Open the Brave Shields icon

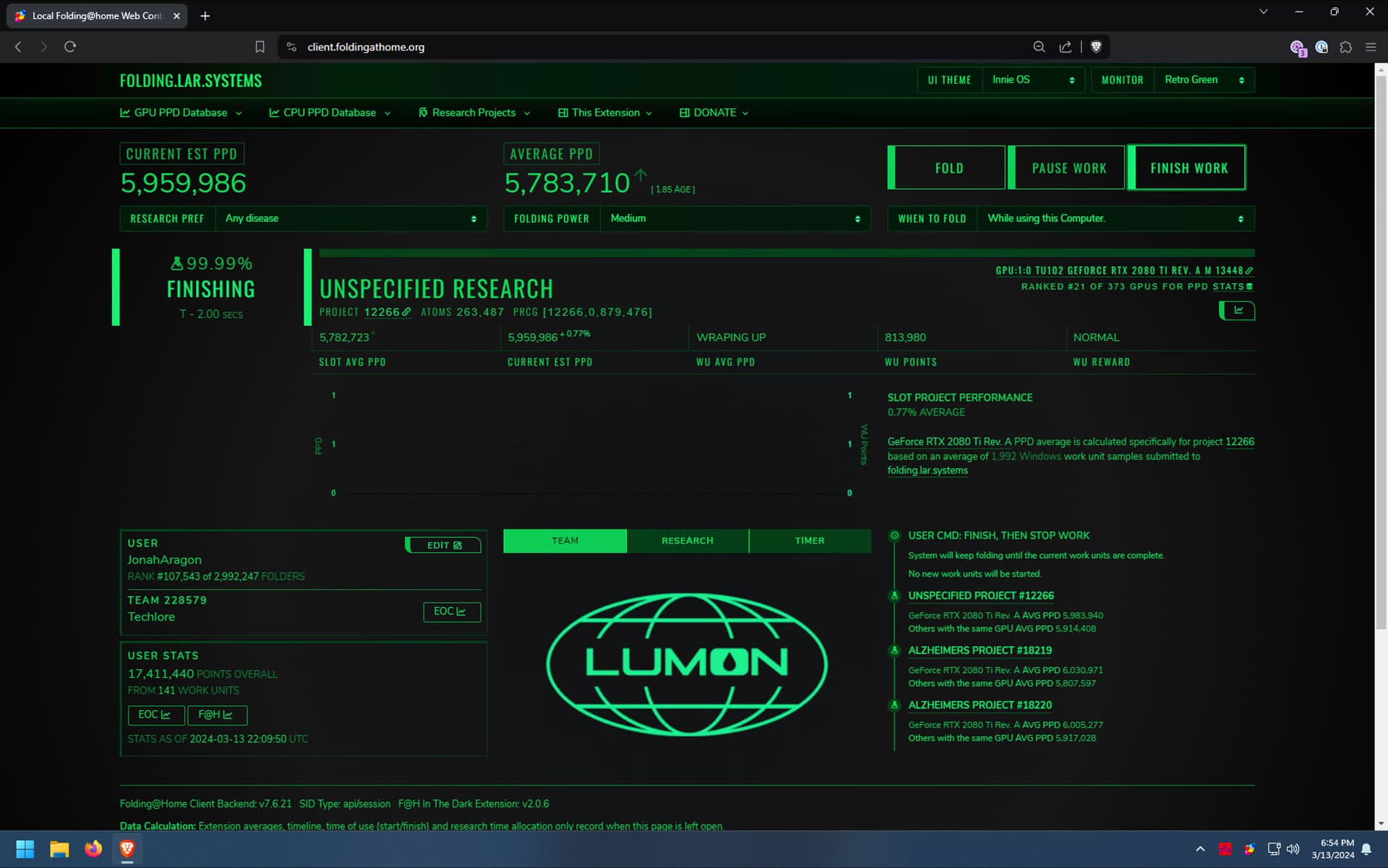pos(1096,47)
